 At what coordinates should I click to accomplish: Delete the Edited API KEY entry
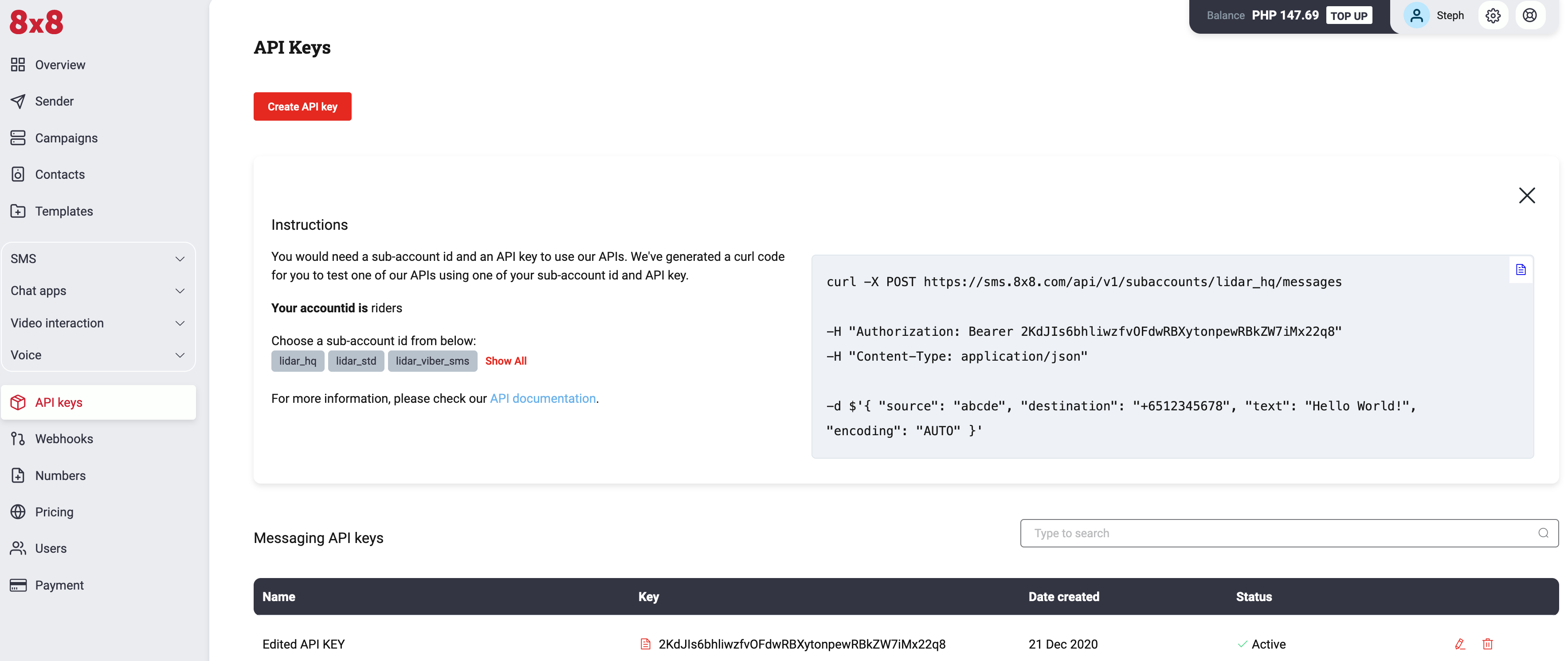coord(1488,644)
